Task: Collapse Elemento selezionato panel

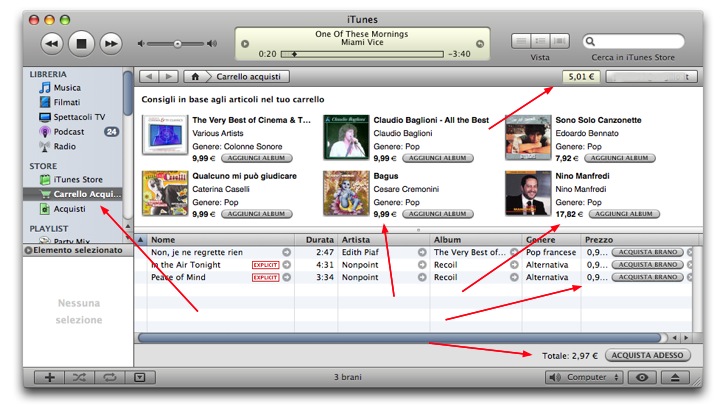Action: click(28, 250)
